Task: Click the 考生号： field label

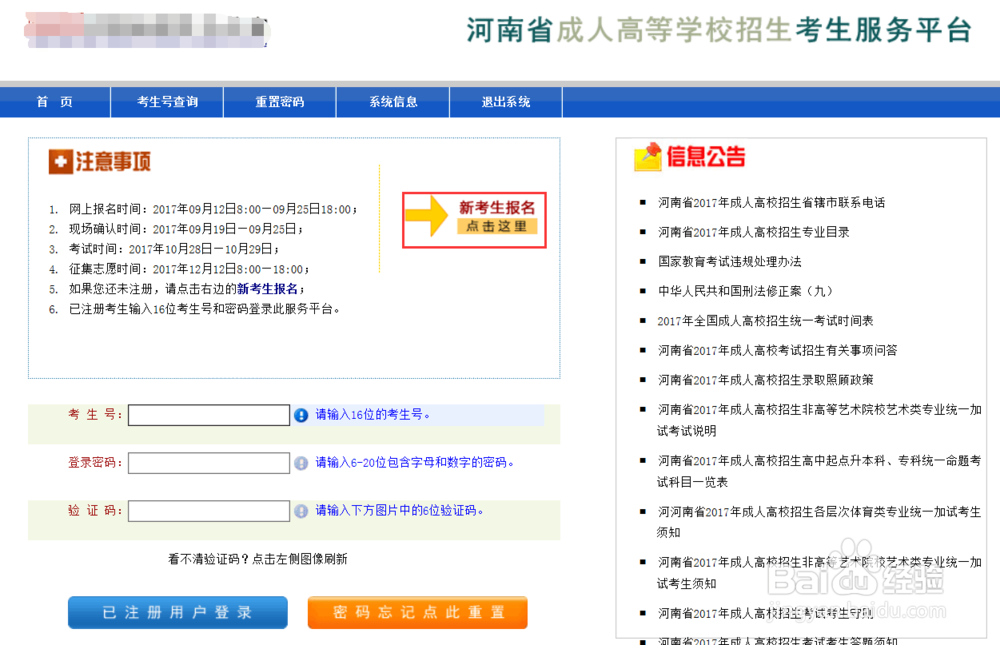Action: (95, 415)
